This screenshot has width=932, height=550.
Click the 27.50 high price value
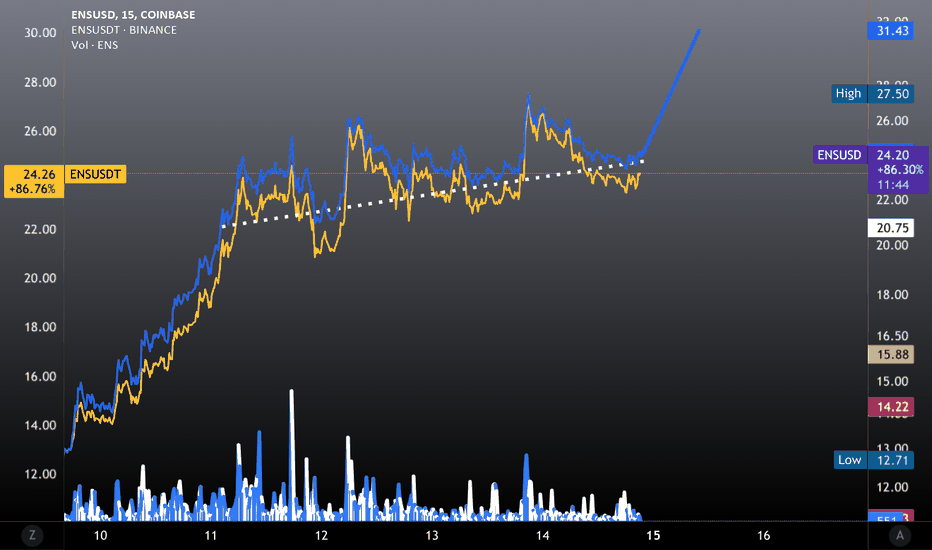(892, 93)
